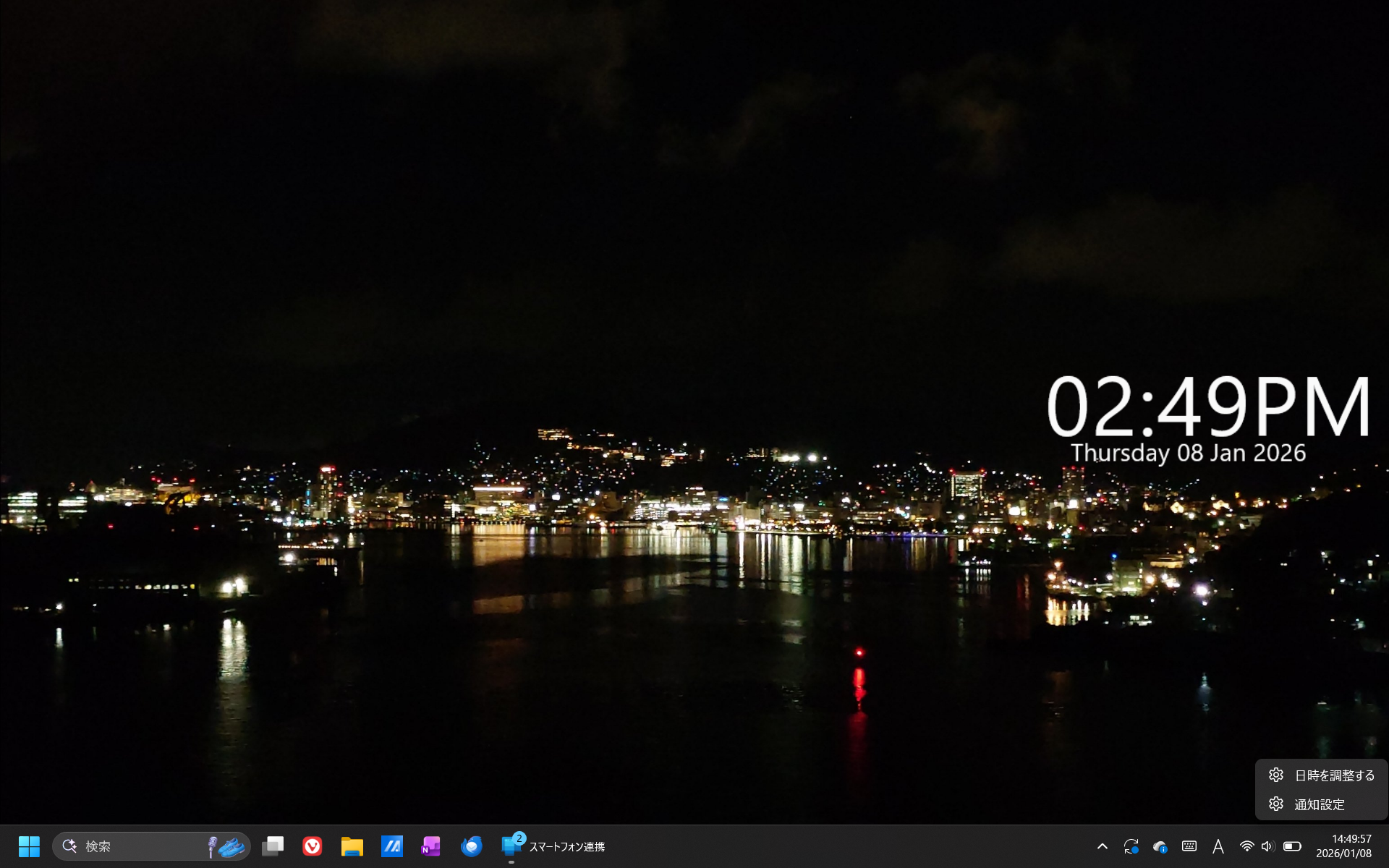Launch Vivaldi browser from the taskbar

coord(313,846)
